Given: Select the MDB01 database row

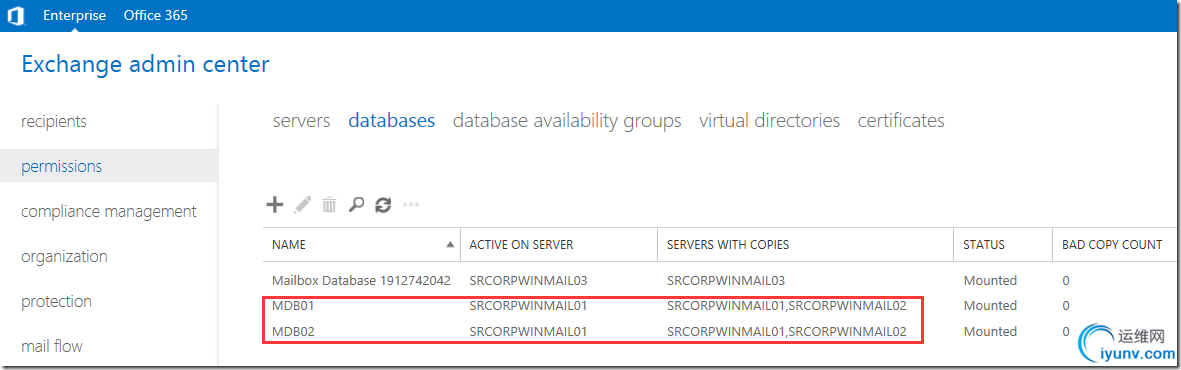Looking at the screenshot, I should (x=721, y=306).
